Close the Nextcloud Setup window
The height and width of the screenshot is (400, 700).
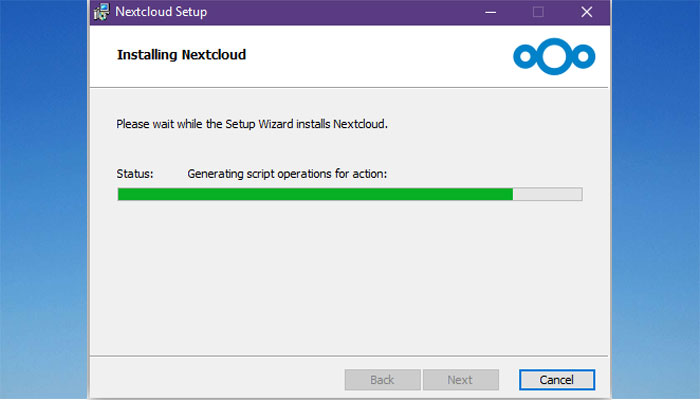587,12
